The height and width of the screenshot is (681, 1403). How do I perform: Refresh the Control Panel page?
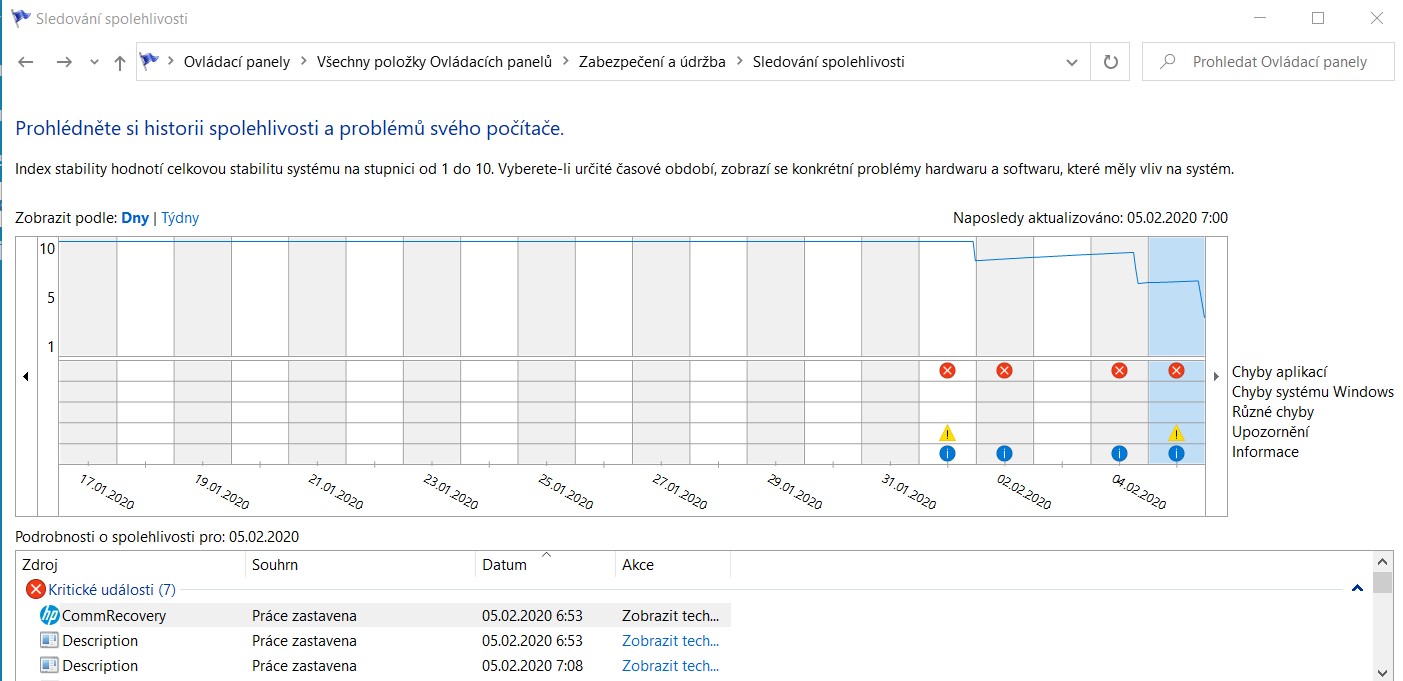(1110, 62)
